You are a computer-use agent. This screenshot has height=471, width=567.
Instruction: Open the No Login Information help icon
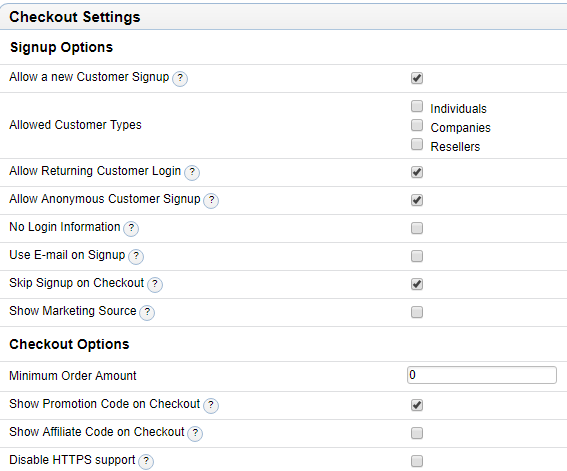coord(131,228)
